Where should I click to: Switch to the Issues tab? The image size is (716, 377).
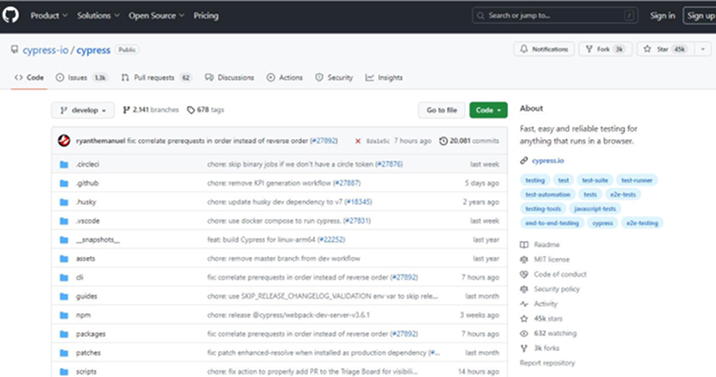[81, 78]
